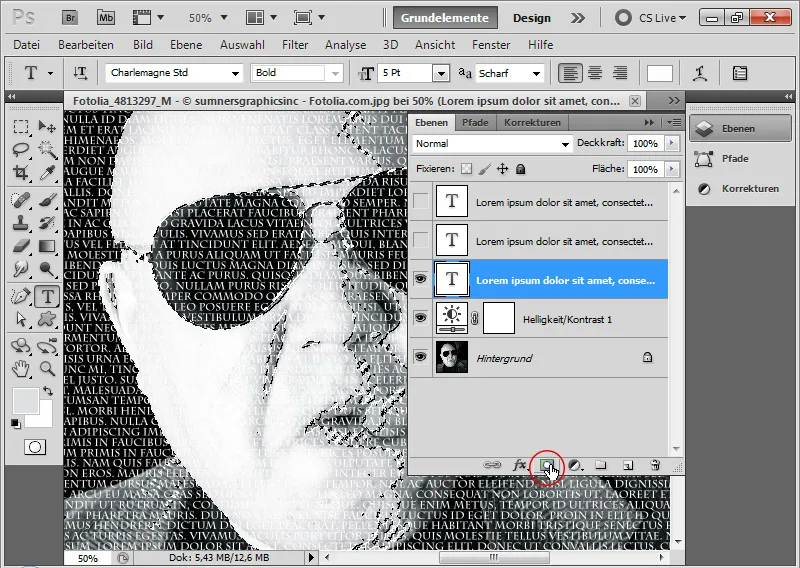Select the Design workspace
Screen dimensions: 800x568
(532, 18)
